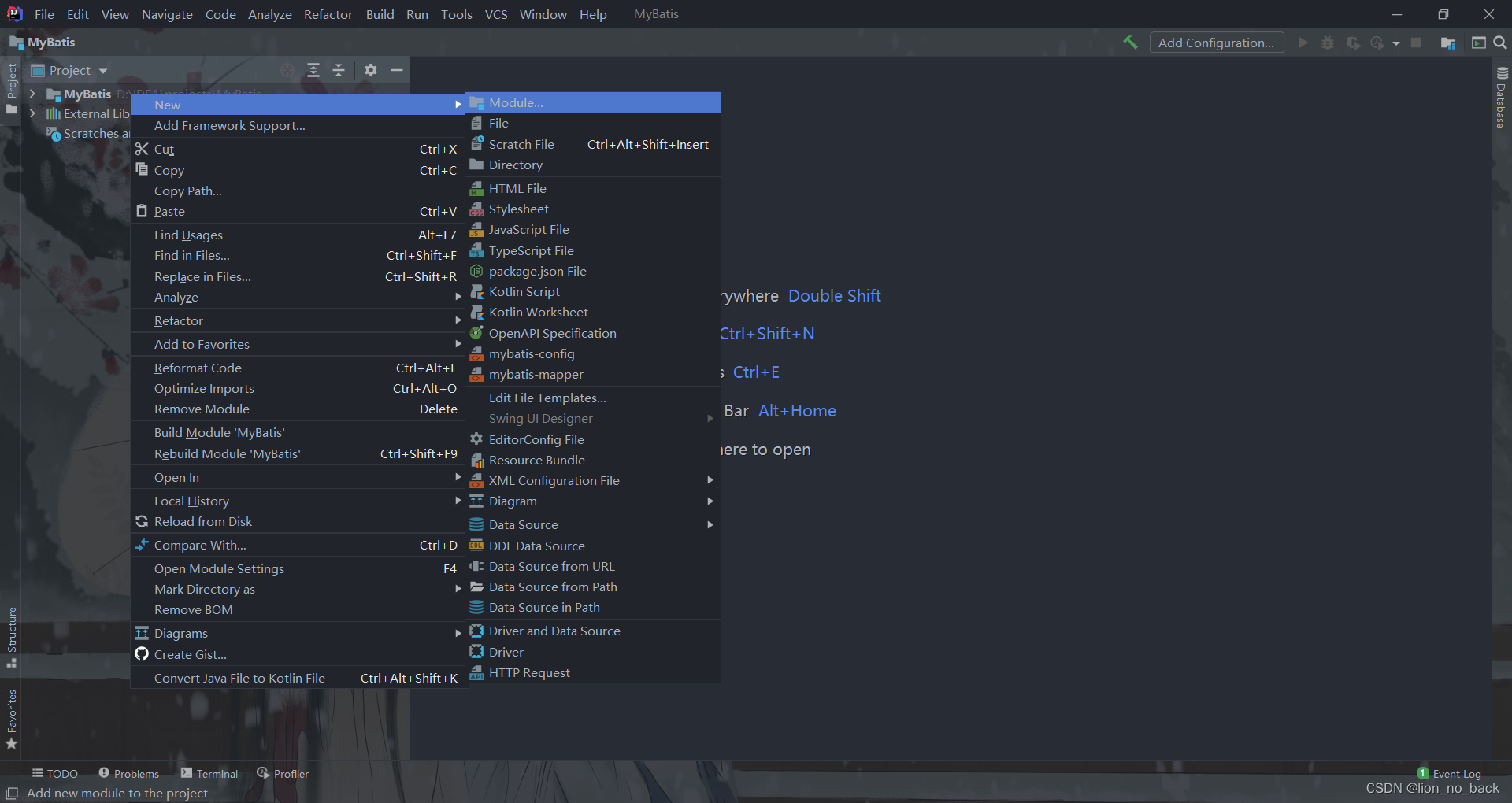The image size is (1512, 803).
Task: Open the Database tool window sidebar
Action: pyautogui.click(x=1502, y=98)
